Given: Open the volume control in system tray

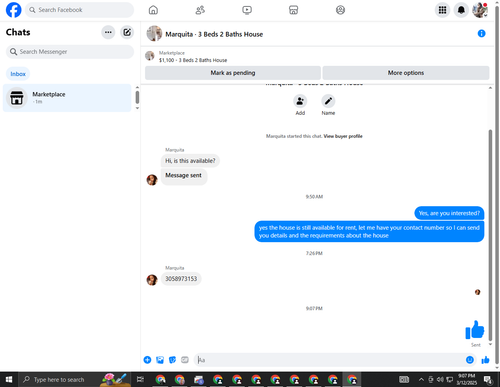Looking at the screenshot, I should (x=440, y=379).
